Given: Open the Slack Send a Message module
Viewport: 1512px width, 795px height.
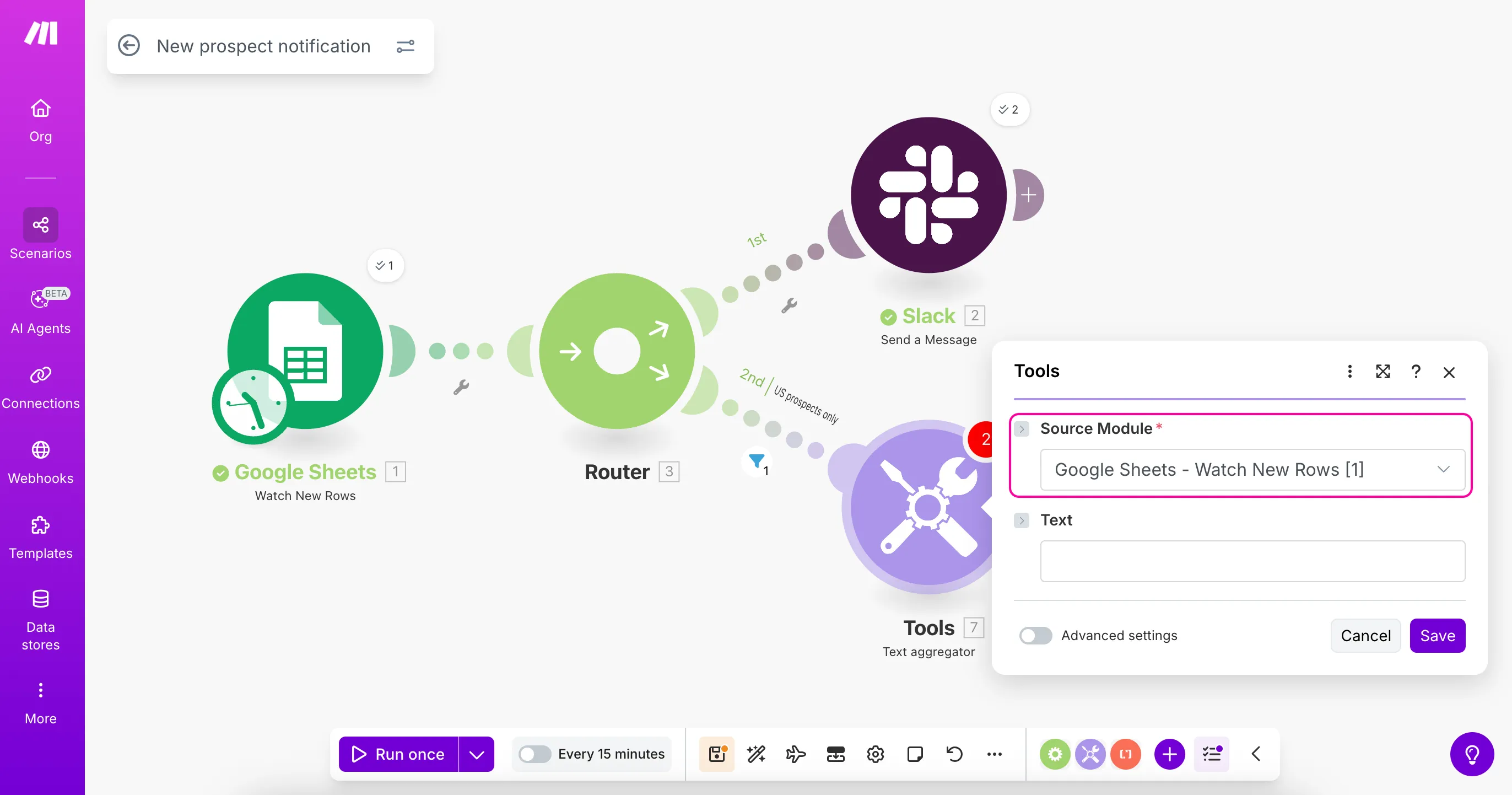Looking at the screenshot, I should tap(928, 195).
